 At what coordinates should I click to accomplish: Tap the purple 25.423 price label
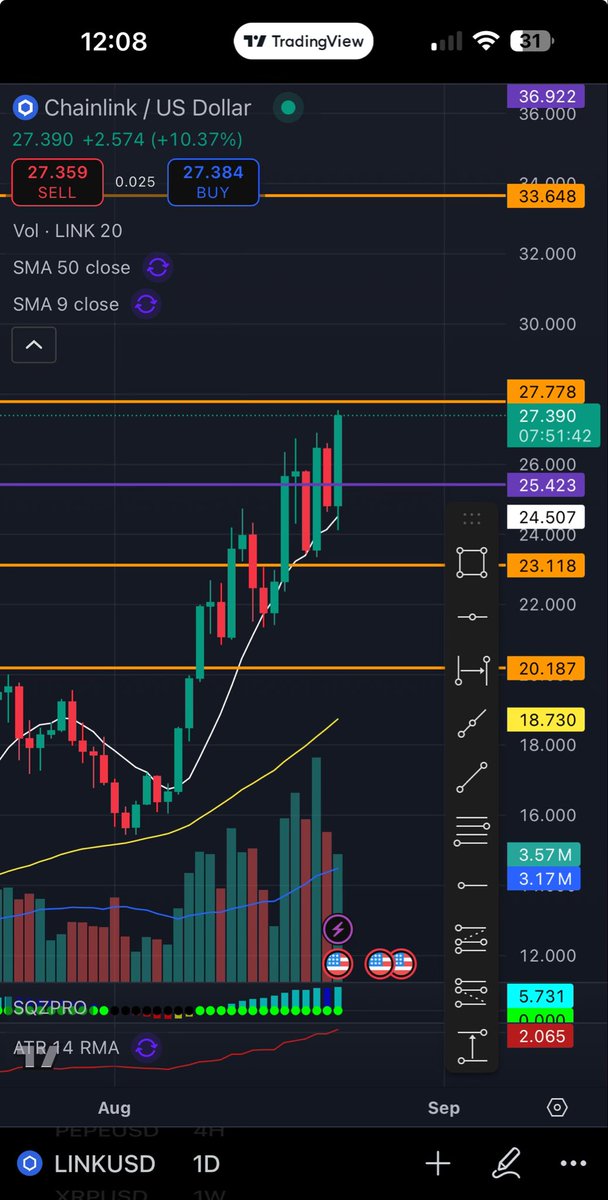tap(547, 485)
